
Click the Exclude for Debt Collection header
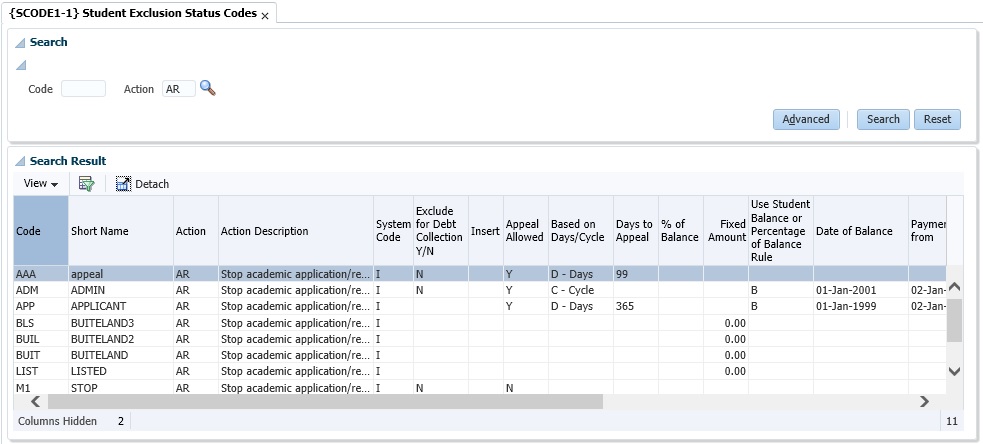(x=441, y=231)
